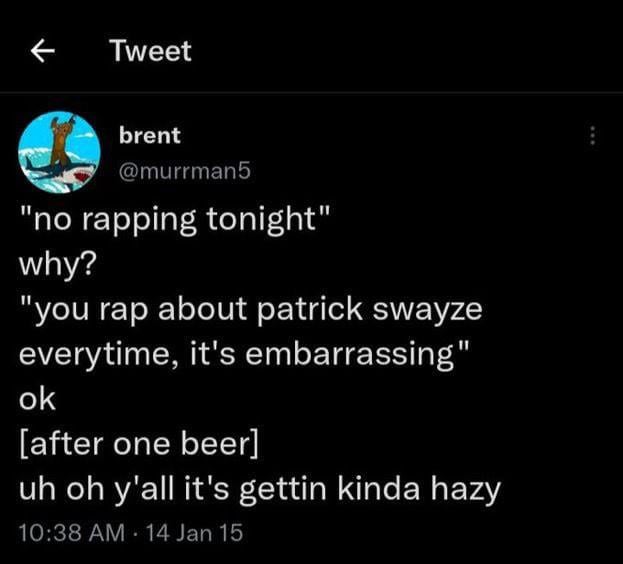Viewport: 623px width, 564px height.
Task: Click the line mentioning patrick swayze
Action: coord(250,310)
